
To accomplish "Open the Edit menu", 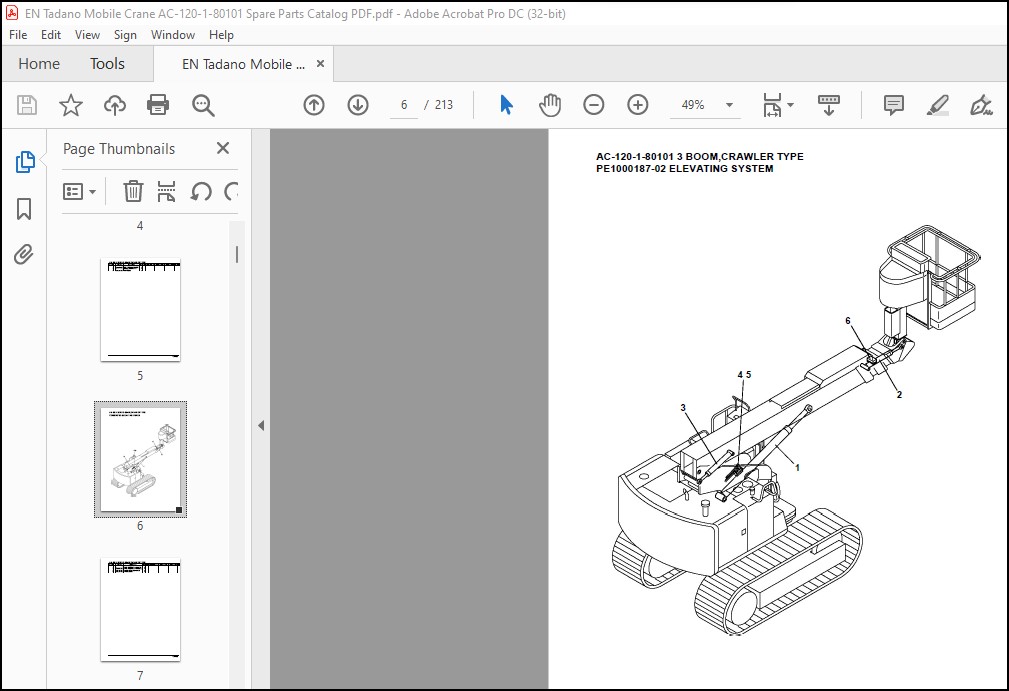I will coord(51,35).
